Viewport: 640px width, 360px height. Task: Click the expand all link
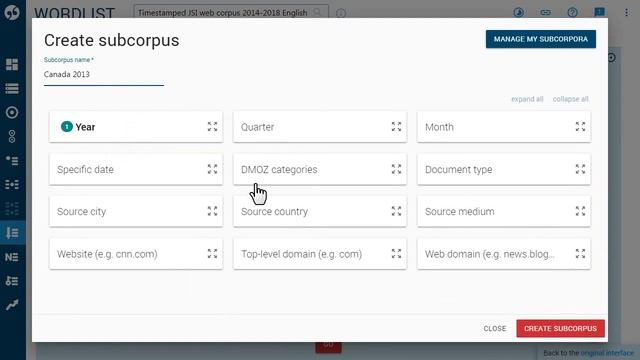tap(527, 99)
